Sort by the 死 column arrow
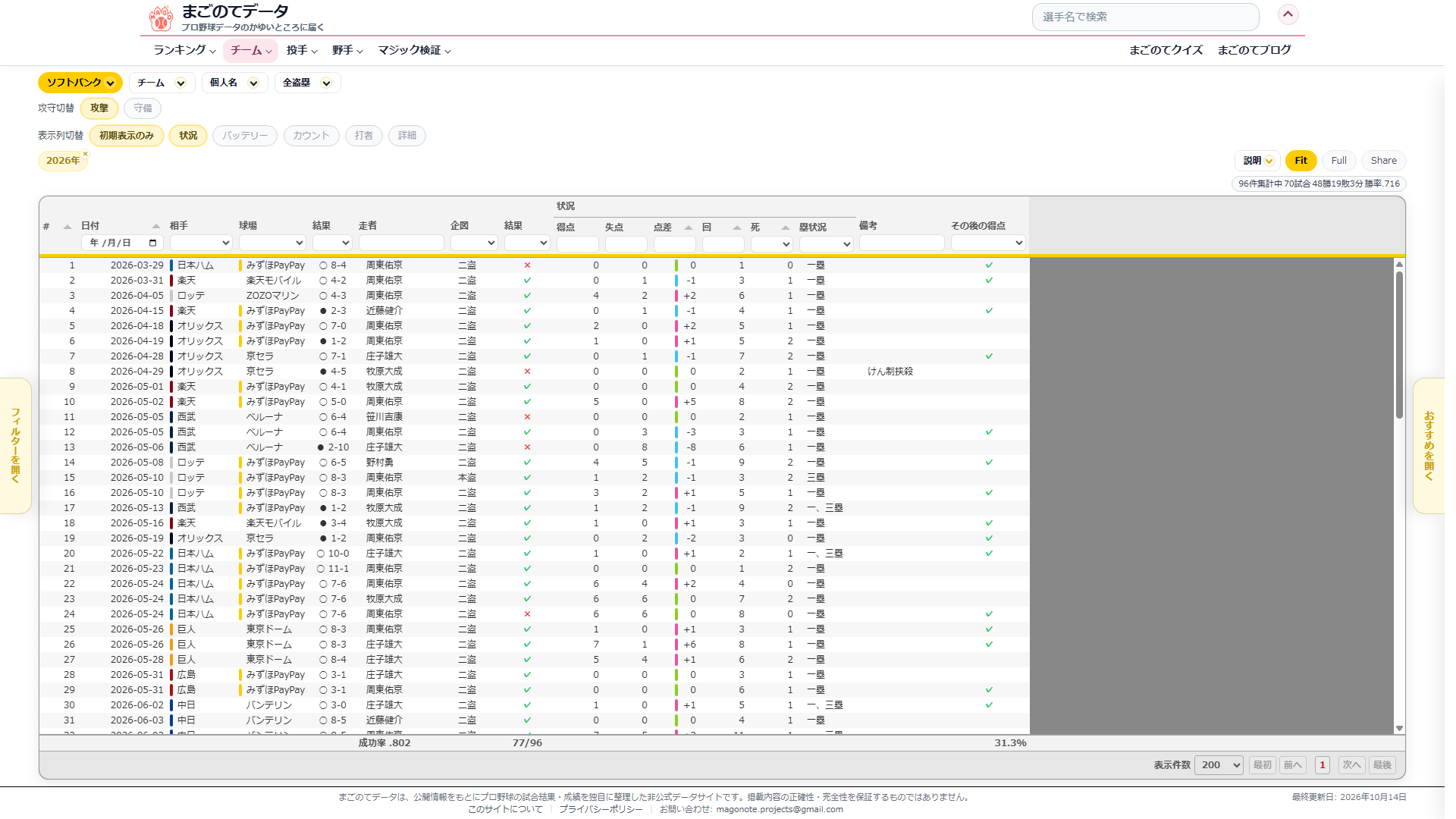The image size is (1456, 819). pyautogui.click(x=786, y=227)
